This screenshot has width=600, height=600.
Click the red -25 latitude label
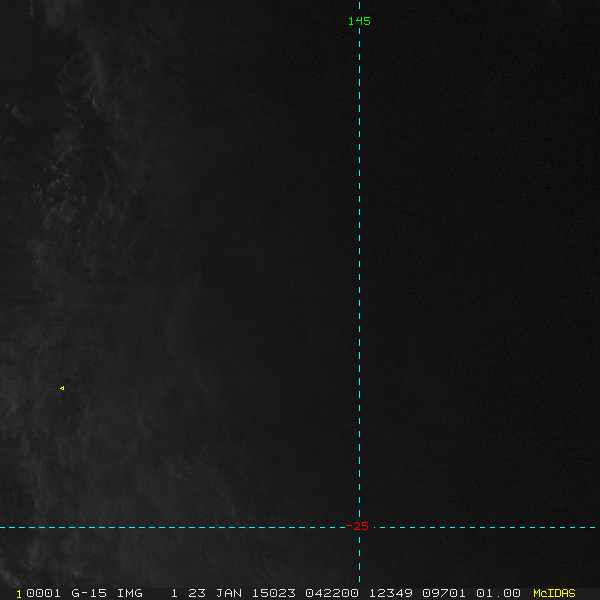357,526
